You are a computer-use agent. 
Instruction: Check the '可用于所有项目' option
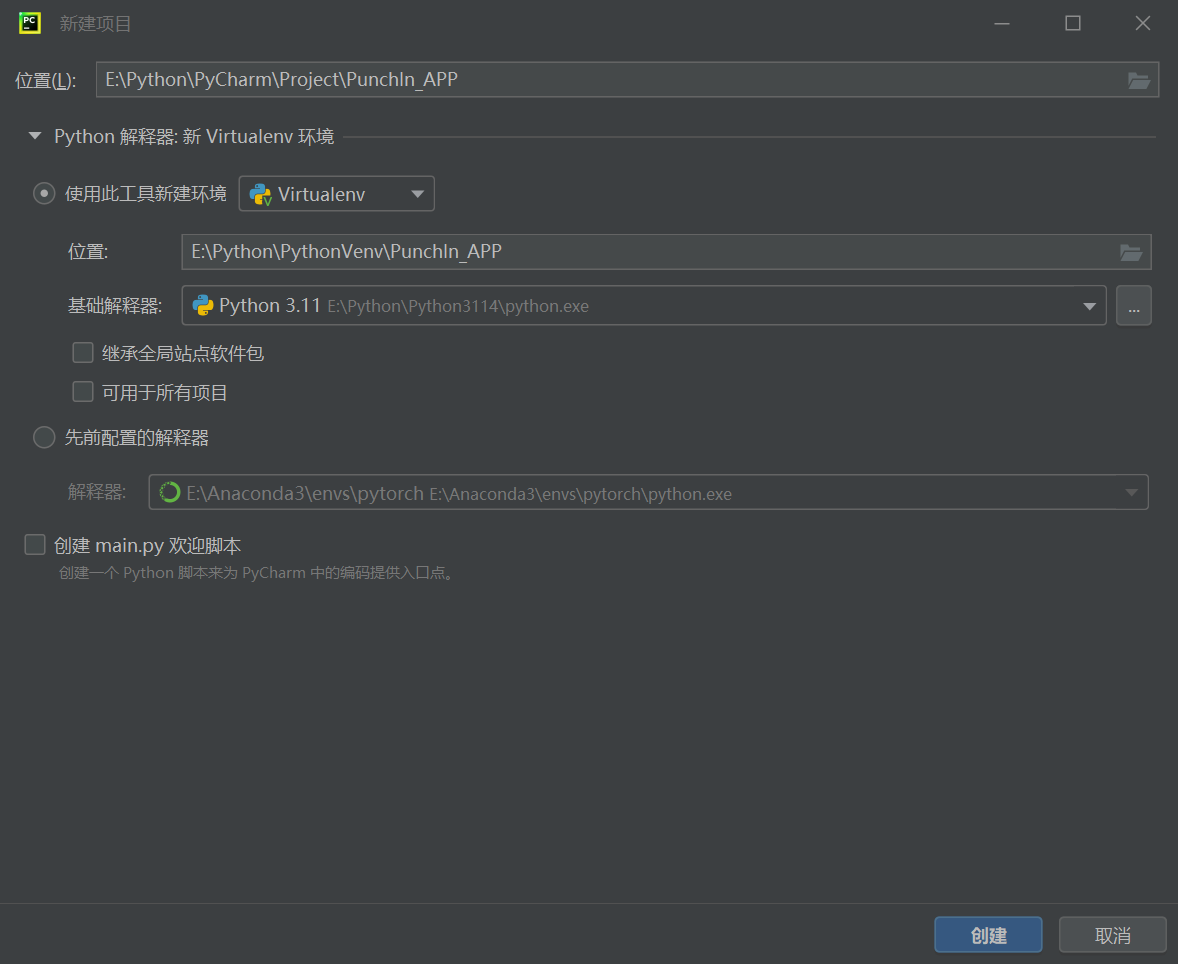[83, 392]
